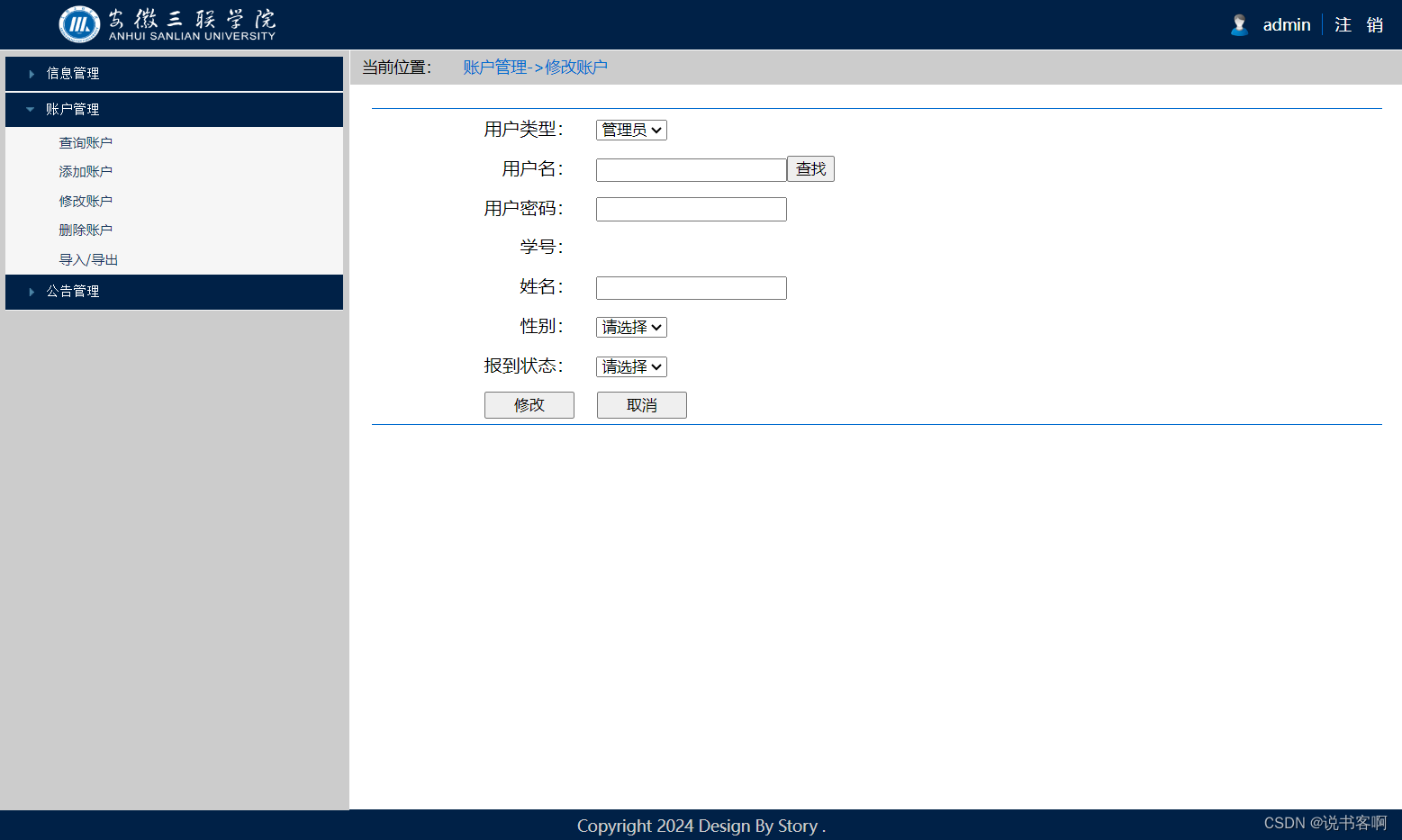Click the 修改 submit button
This screenshot has height=840, width=1402.
[529, 405]
